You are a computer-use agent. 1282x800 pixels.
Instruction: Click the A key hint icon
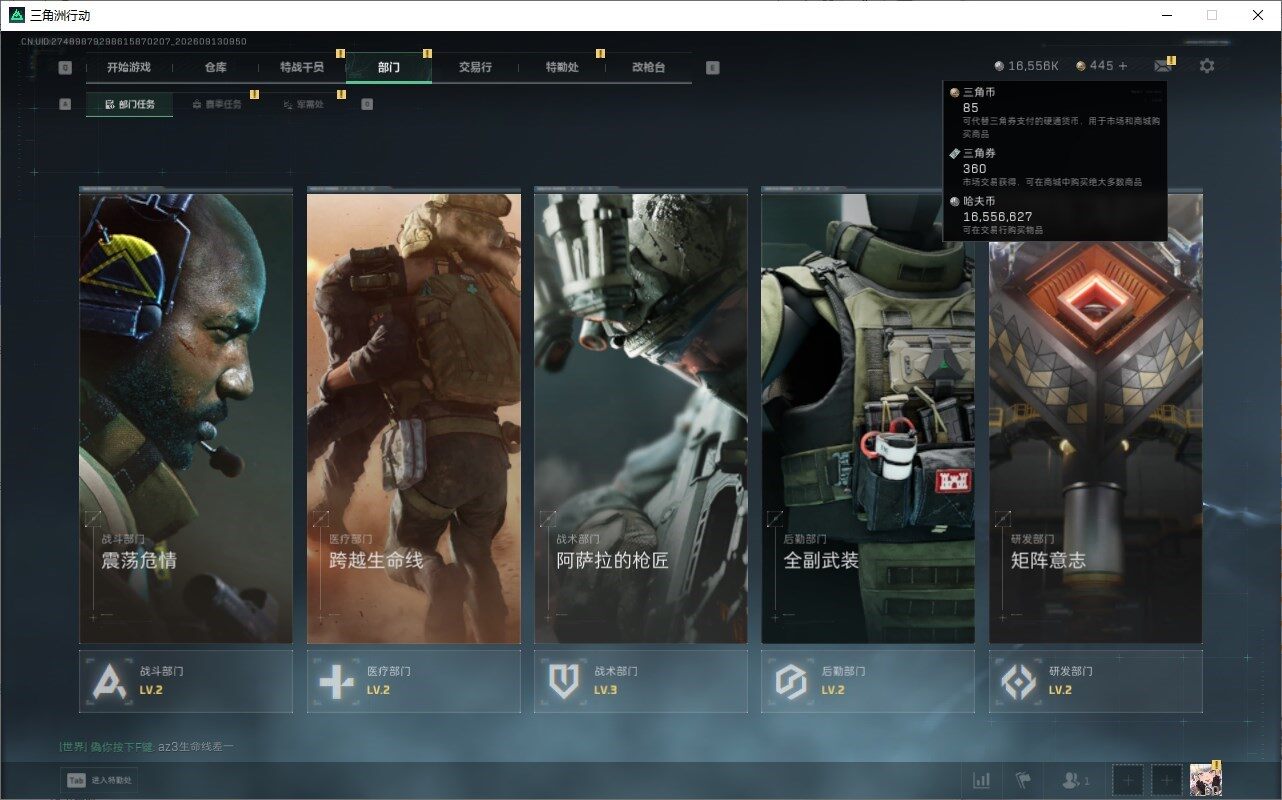coord(65,104)
